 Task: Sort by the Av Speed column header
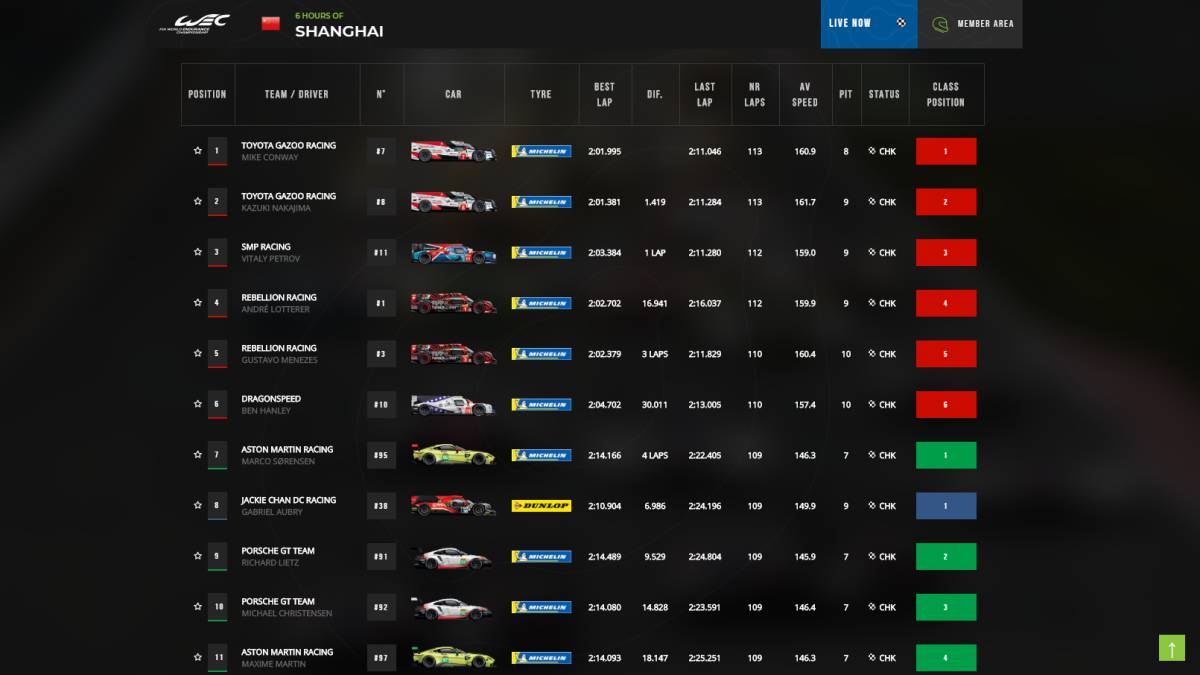point(805,94)
